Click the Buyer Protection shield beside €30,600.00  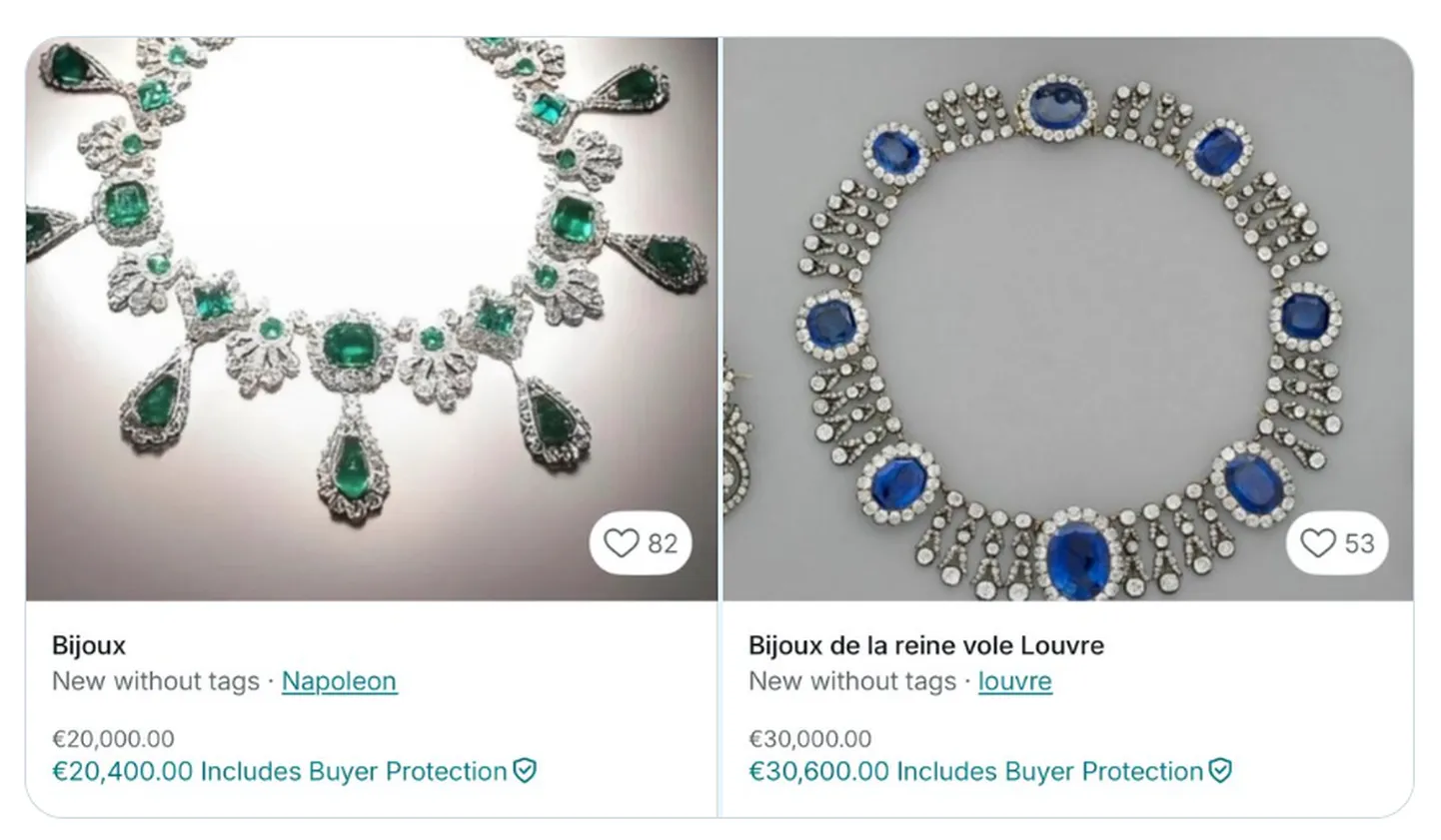tap(1220, 771)
